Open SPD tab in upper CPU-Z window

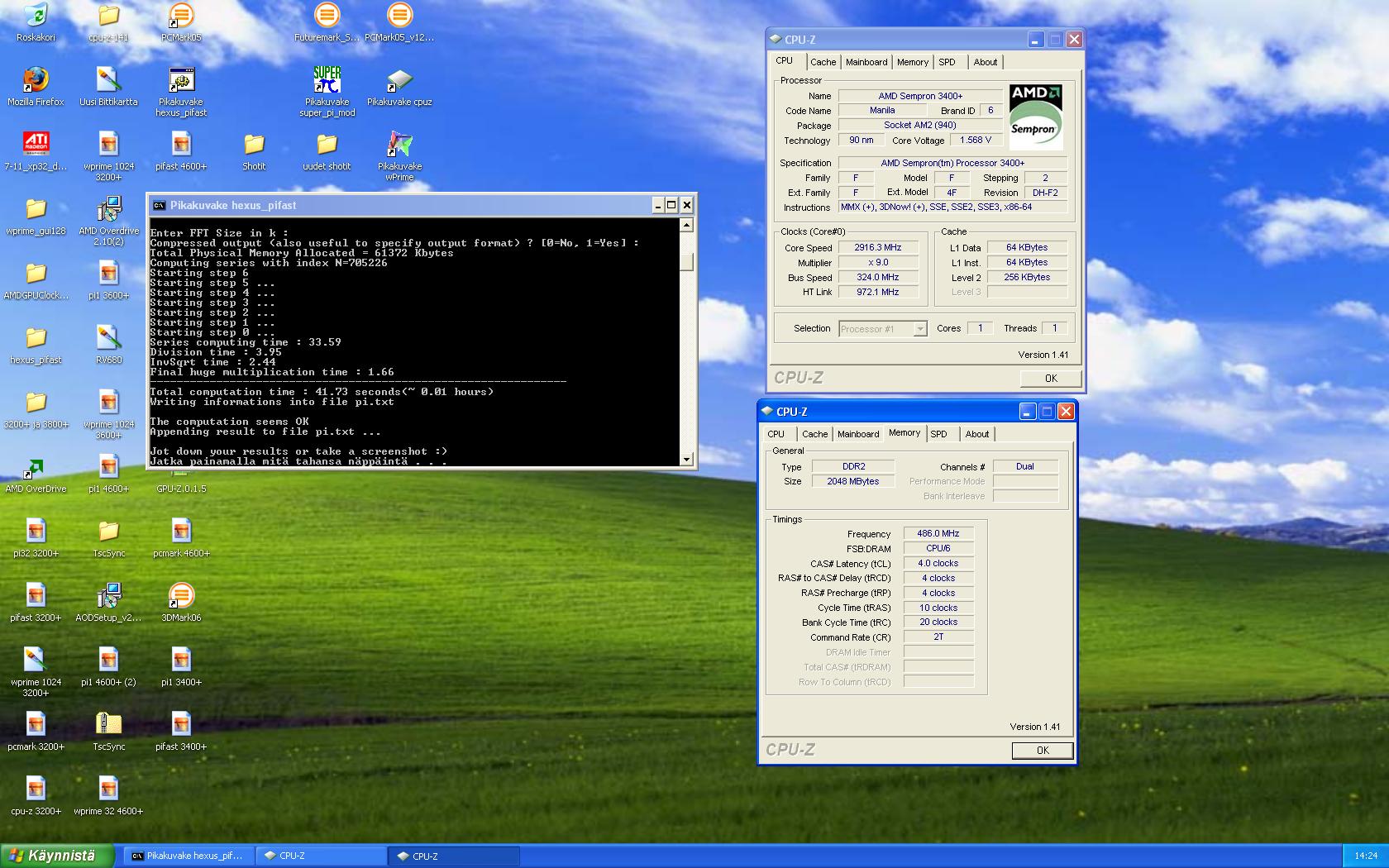947,62
